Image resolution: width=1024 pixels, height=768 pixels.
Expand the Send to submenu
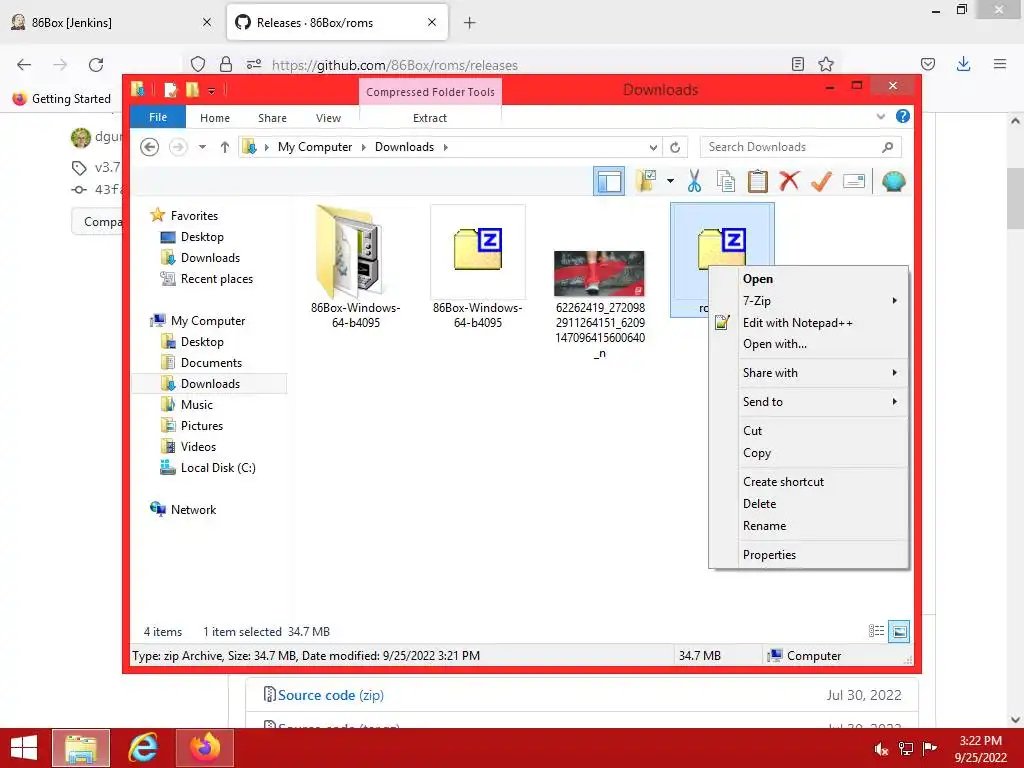809,402
